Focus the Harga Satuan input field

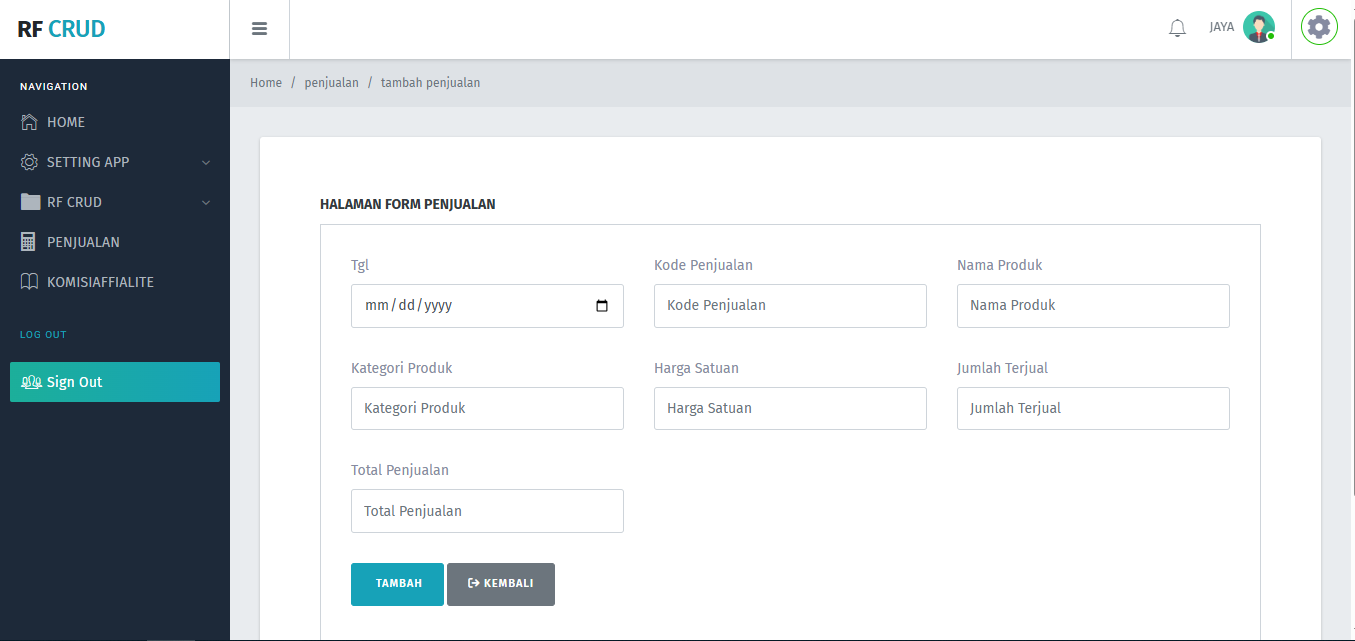(790, 409)
